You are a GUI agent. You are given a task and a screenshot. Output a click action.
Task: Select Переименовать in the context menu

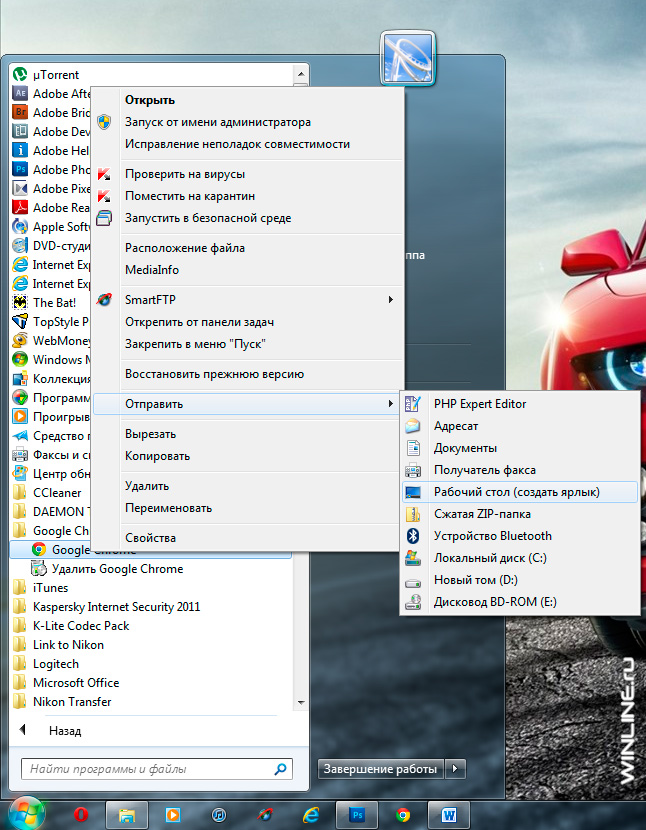pos(248,508)
